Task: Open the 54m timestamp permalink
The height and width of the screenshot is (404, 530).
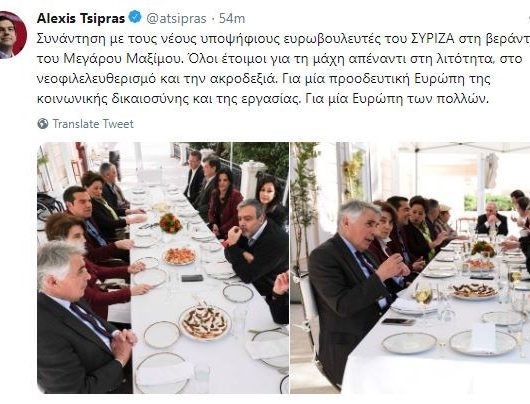Action: [232, 18]
